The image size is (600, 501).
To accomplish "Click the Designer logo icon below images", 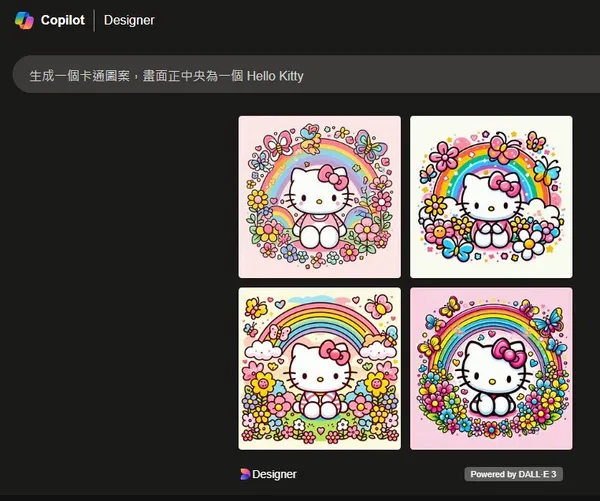I will tap(245, 474).
